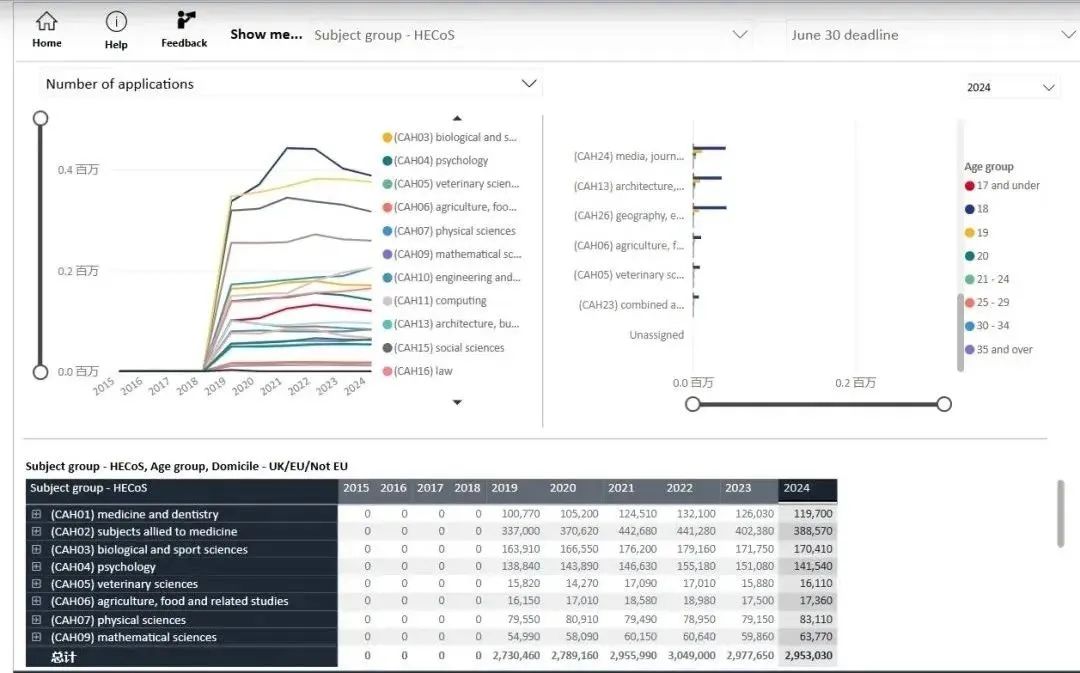
Task: Select the 17 and under age legend
Action: (1002, 185)
